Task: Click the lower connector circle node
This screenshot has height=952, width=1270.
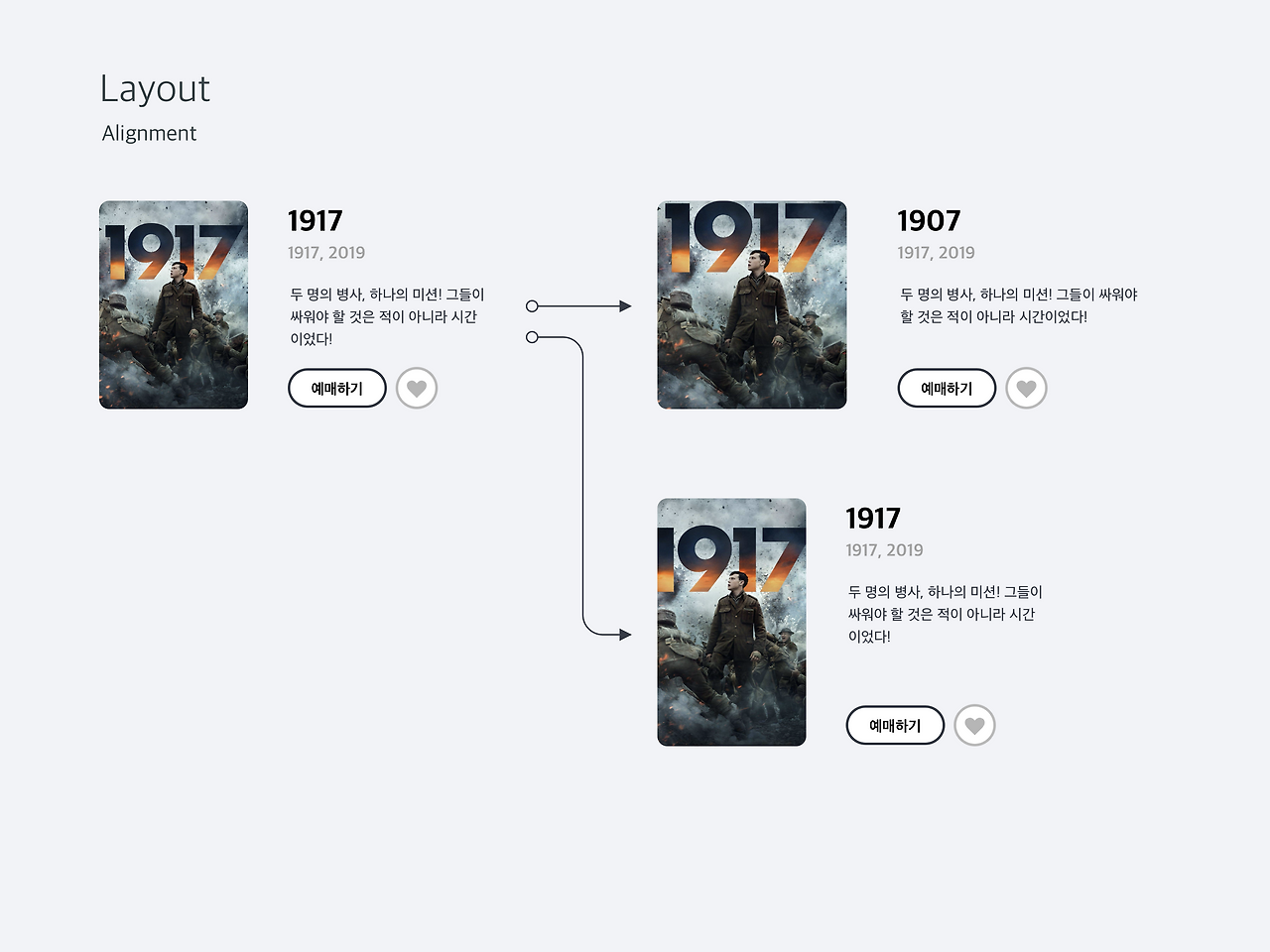Action: point(532,337)
